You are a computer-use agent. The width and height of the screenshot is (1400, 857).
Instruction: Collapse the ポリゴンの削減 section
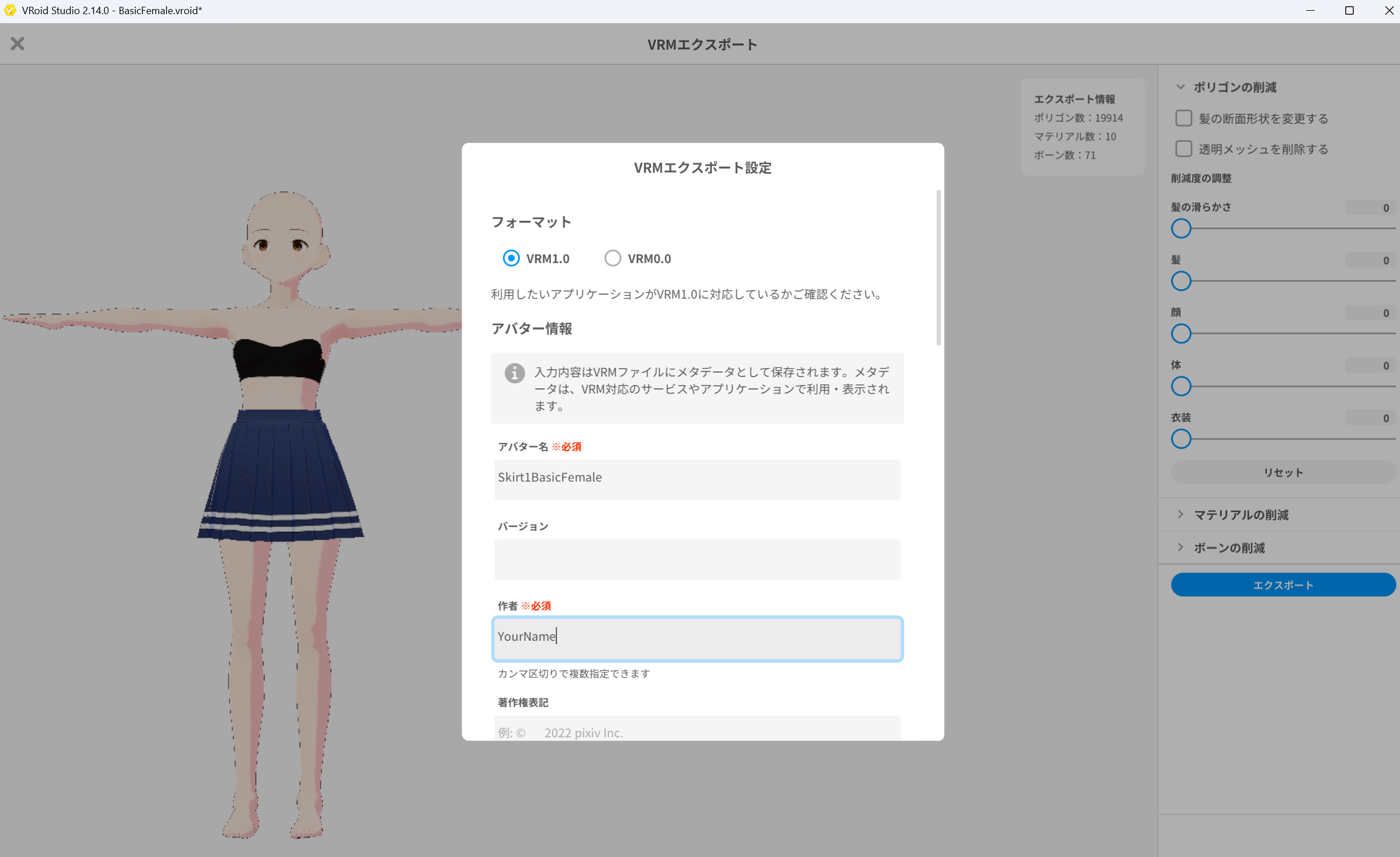point(1180,87)
